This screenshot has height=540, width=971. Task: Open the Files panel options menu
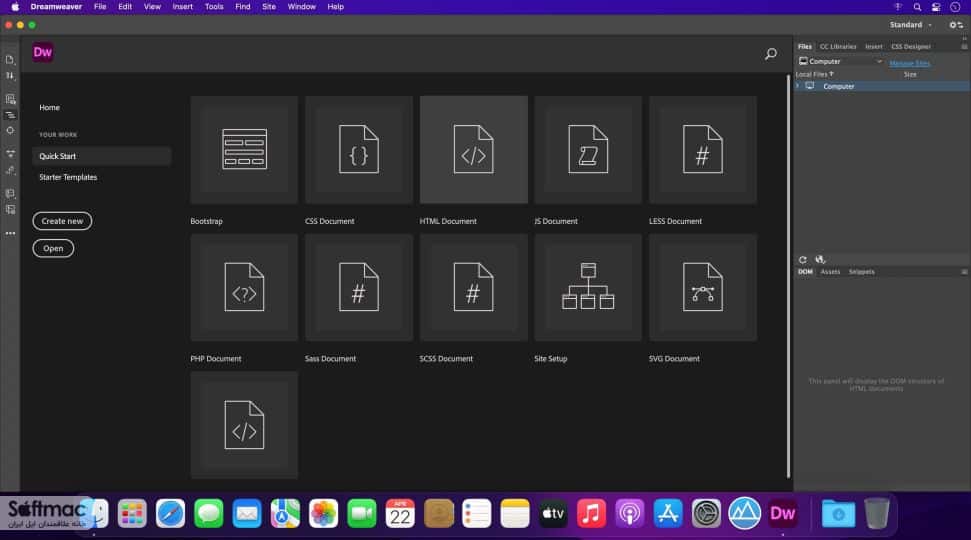point(964,46)
